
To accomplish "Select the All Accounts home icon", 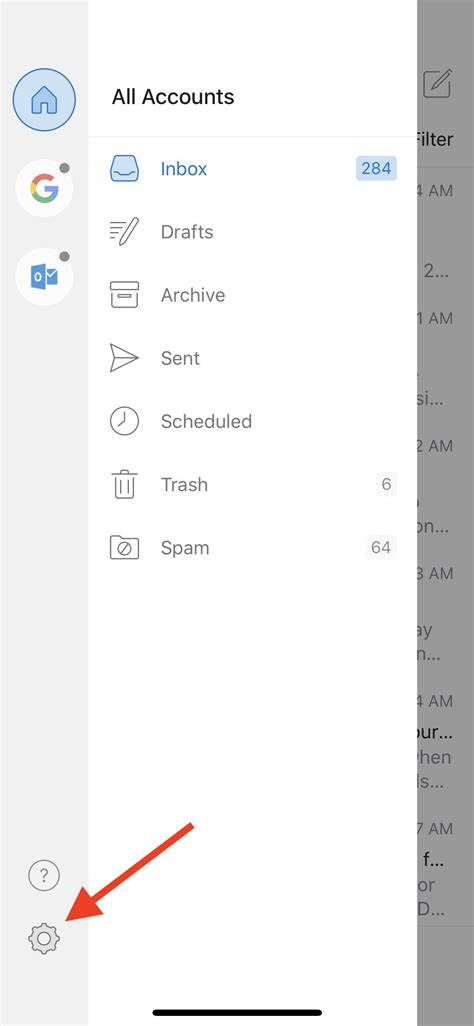I will (45, 100).
